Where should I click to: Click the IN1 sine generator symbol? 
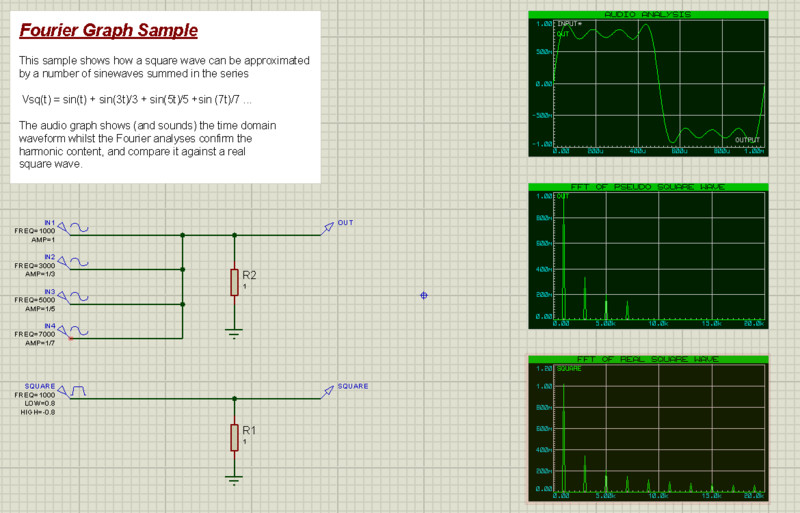point(78,228)
